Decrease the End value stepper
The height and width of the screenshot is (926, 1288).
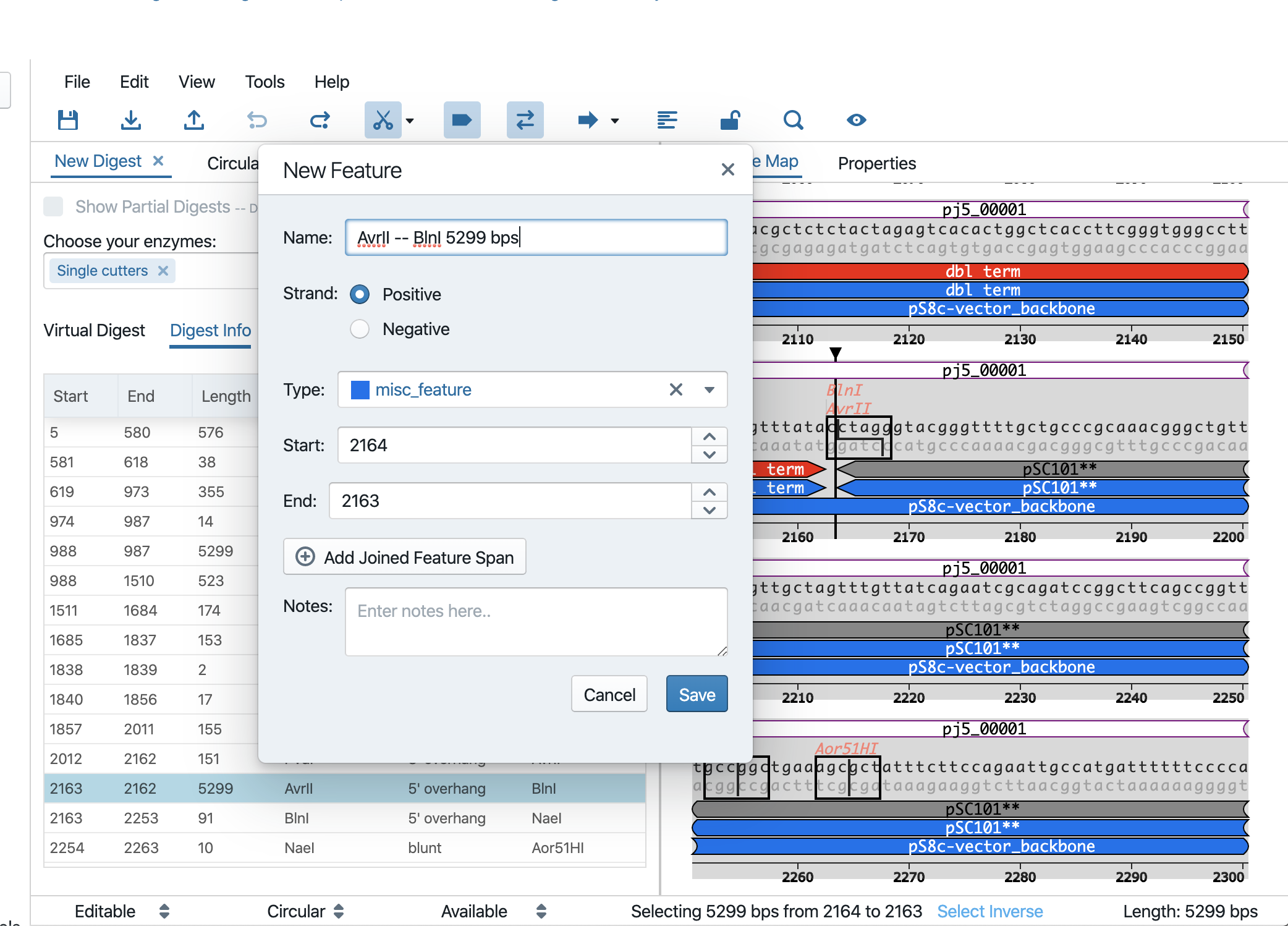click(x=710, y=510)
